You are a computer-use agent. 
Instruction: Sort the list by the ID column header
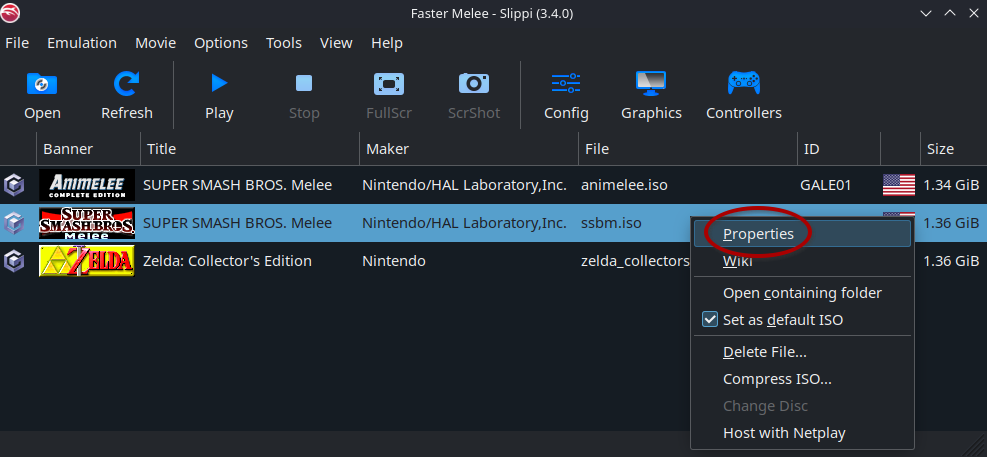[x=838, y=149]
